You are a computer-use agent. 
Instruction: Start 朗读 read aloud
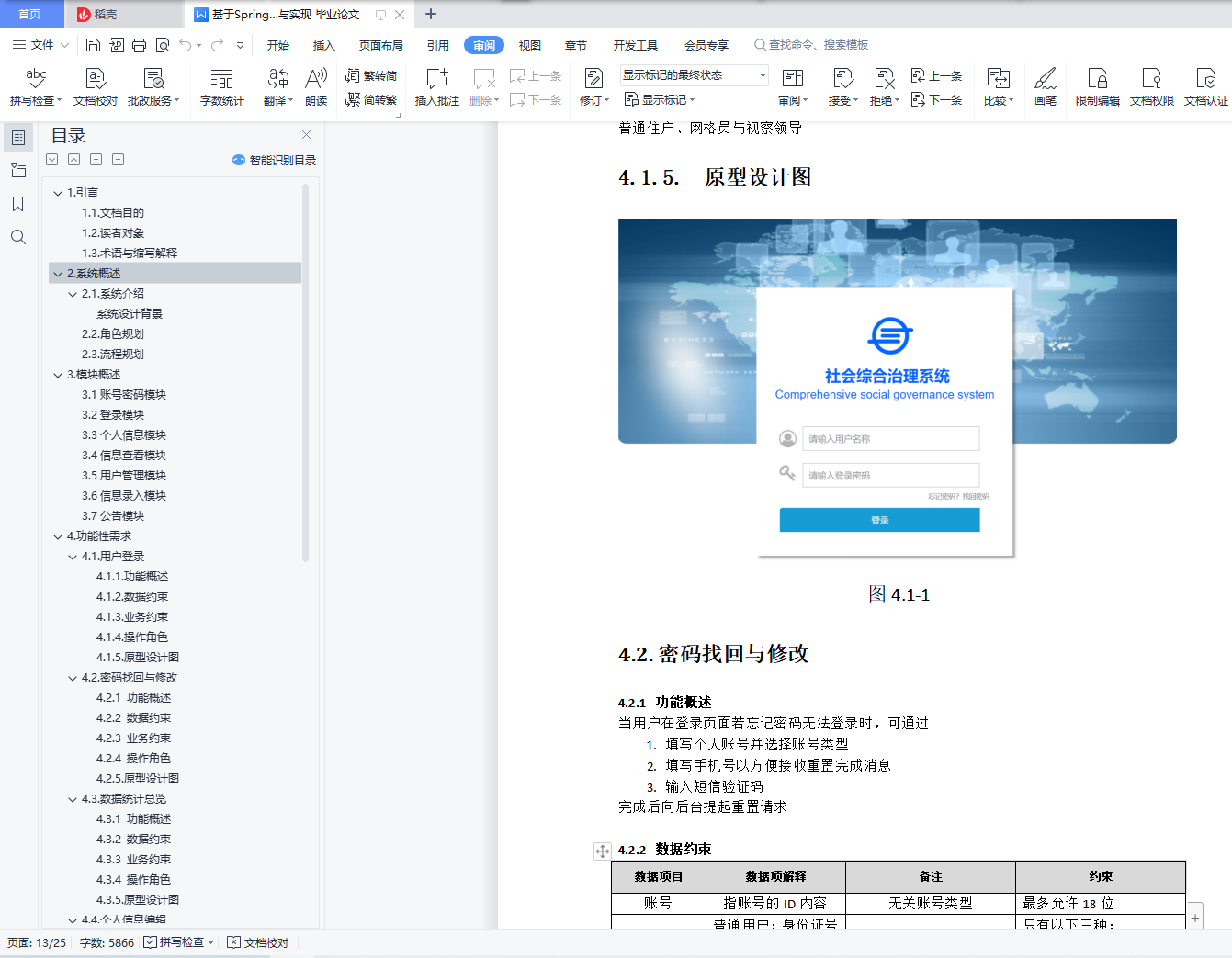point(316,87)
